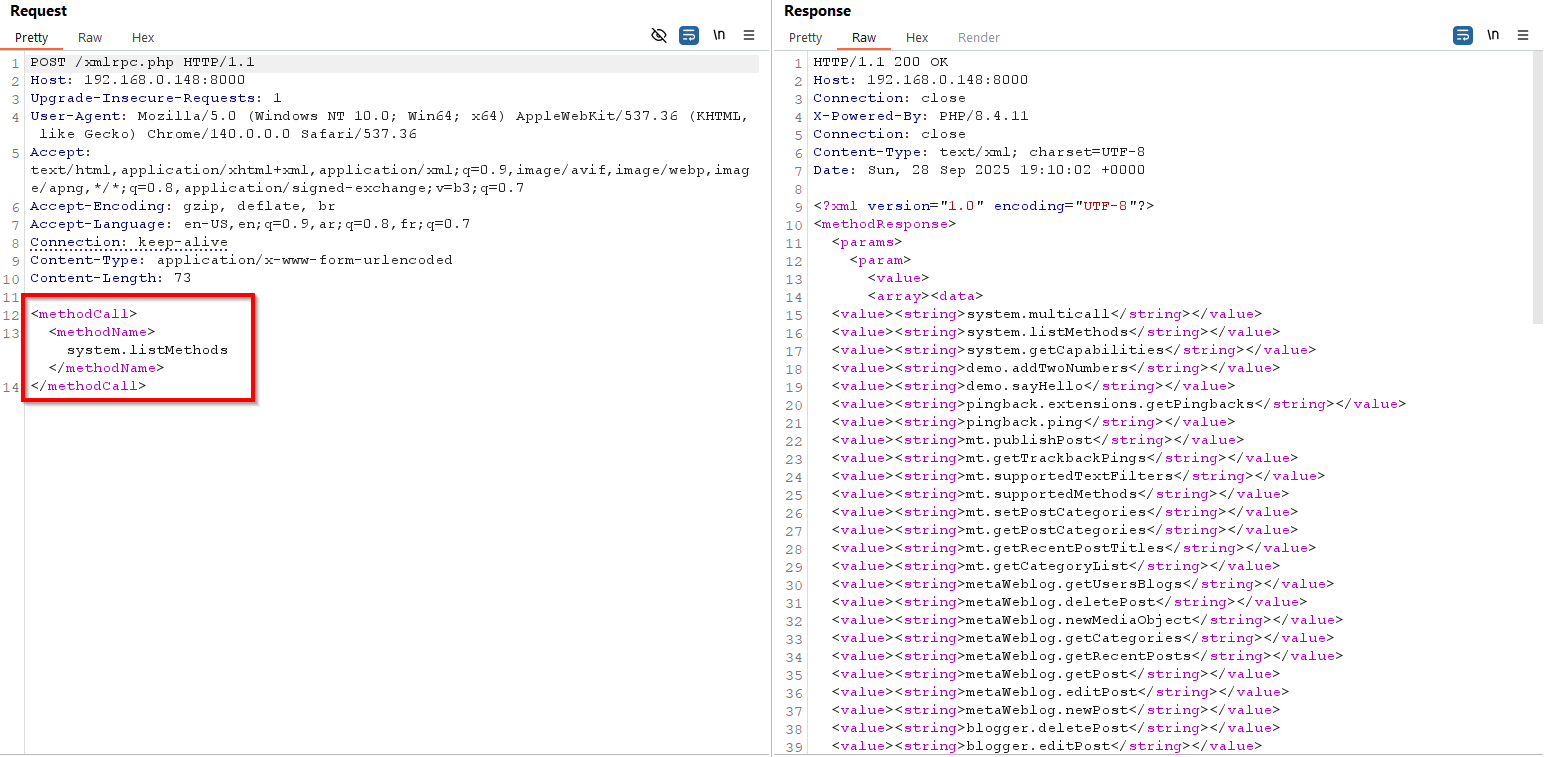The image size is (1544, 757).
Task: Place cursor on system.listMethods in the request body
Action: point(147,350)
